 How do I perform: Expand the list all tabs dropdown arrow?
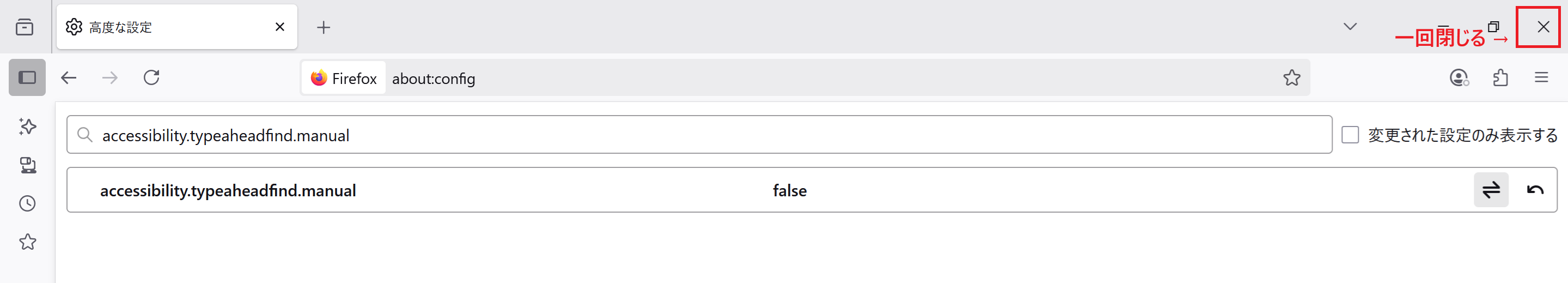1350,26
